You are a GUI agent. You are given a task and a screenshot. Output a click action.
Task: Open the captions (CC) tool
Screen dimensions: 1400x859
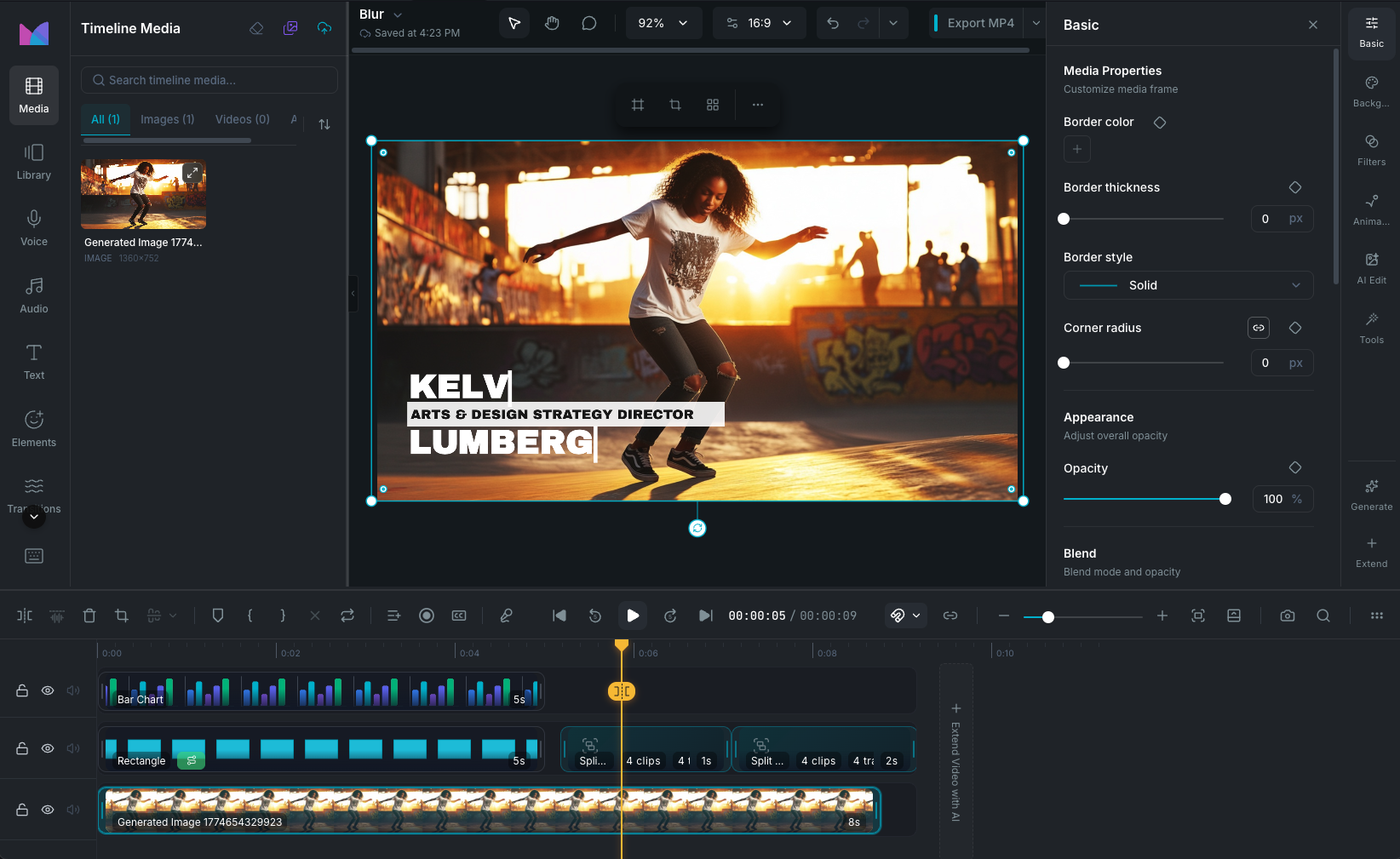[x=459, y=615]
